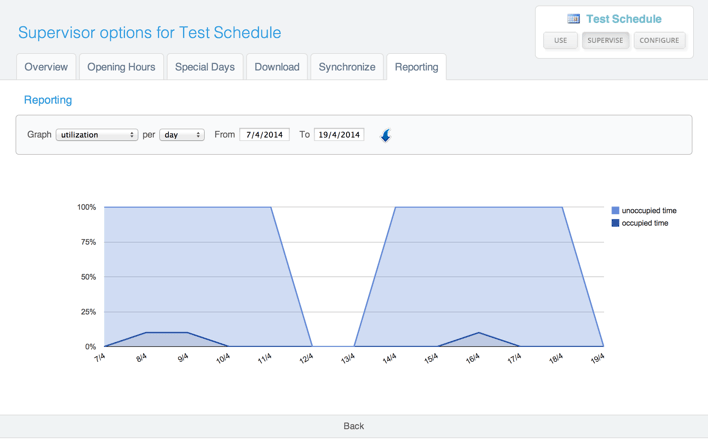
Task: Click the SUPERVISE button
Action: tap(605, 41)
